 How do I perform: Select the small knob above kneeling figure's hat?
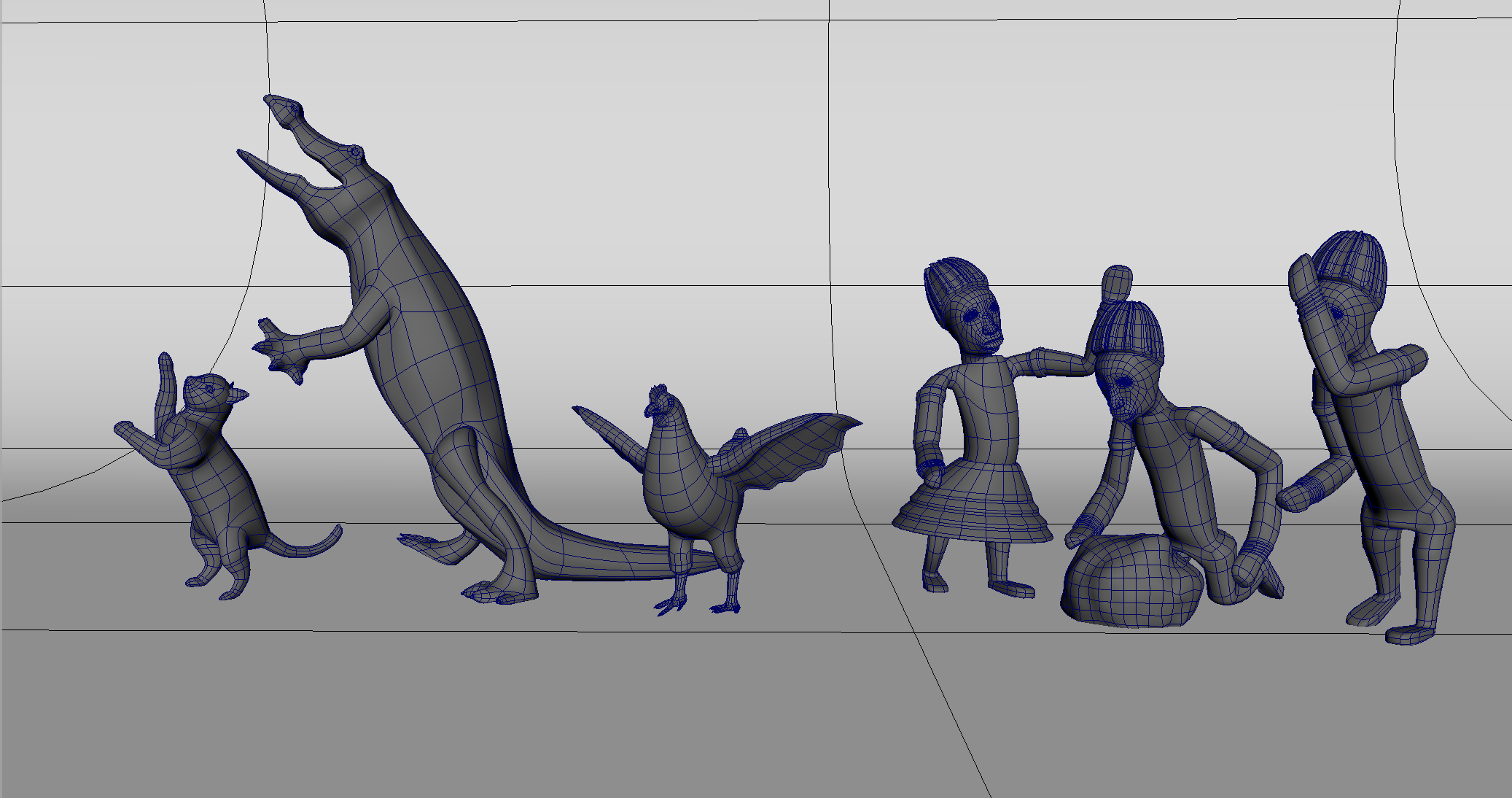click(1117, 282)
